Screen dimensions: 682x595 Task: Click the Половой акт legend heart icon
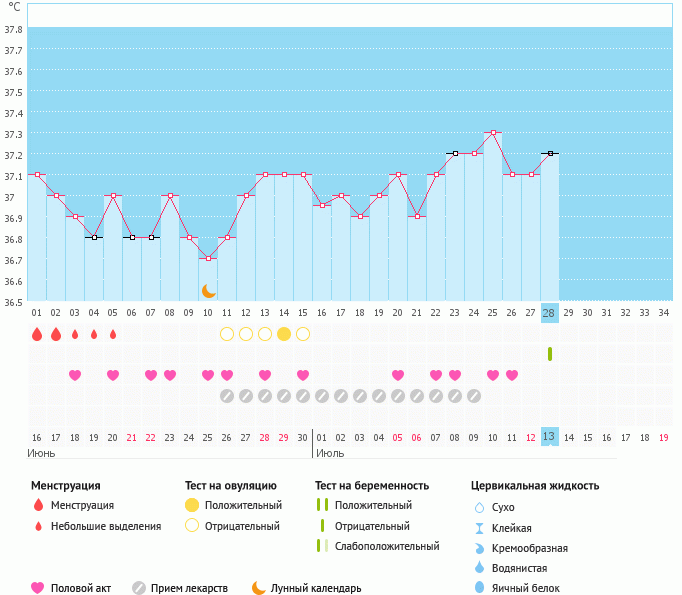click(38, 588)
